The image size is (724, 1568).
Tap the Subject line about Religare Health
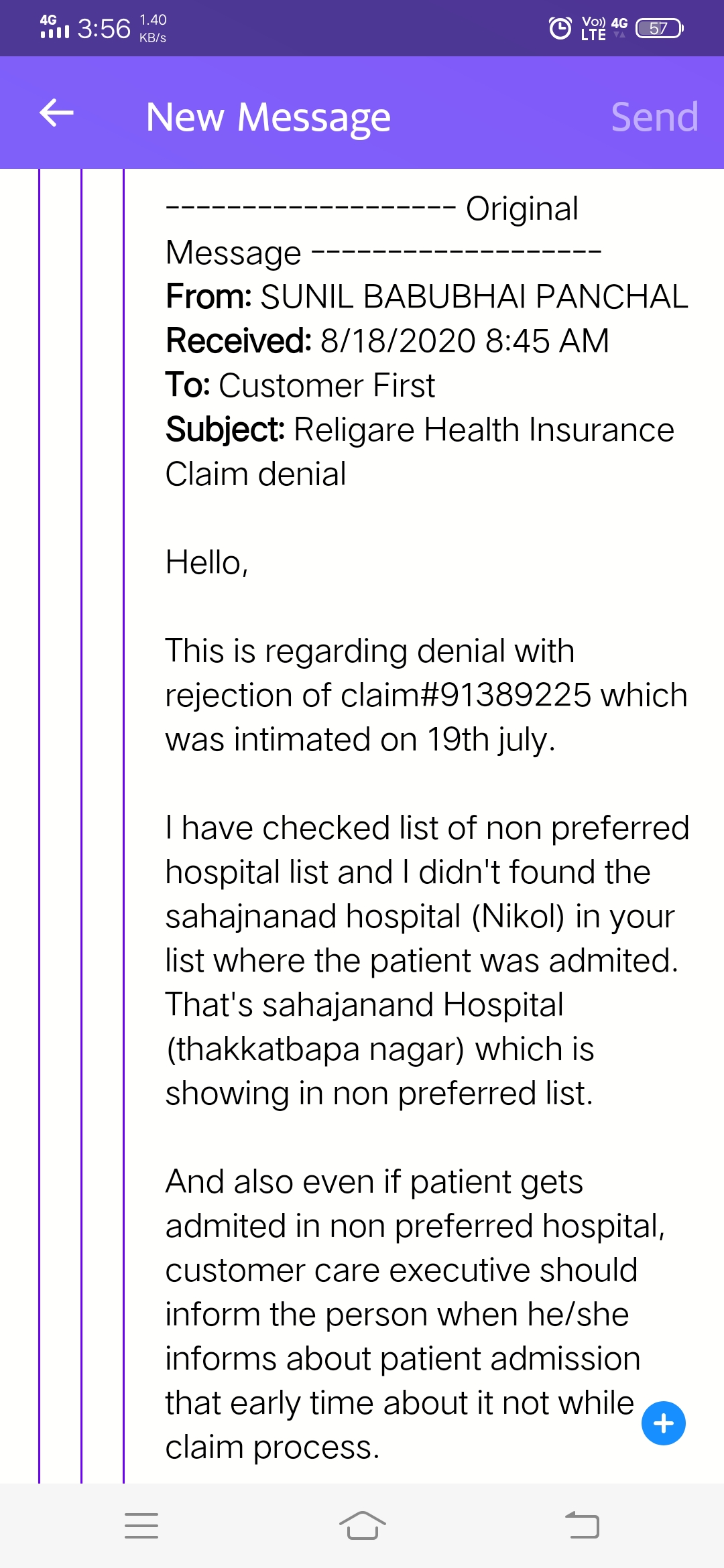(x=420, y=430)
